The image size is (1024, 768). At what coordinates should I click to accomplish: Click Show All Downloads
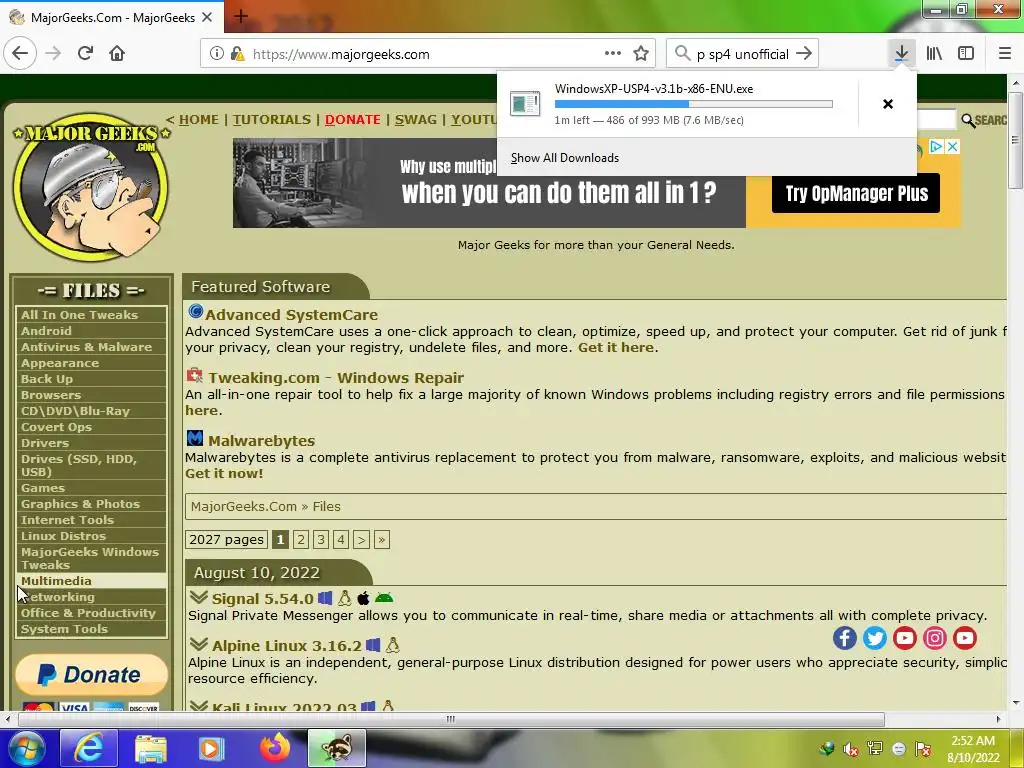tap(565, 157)
